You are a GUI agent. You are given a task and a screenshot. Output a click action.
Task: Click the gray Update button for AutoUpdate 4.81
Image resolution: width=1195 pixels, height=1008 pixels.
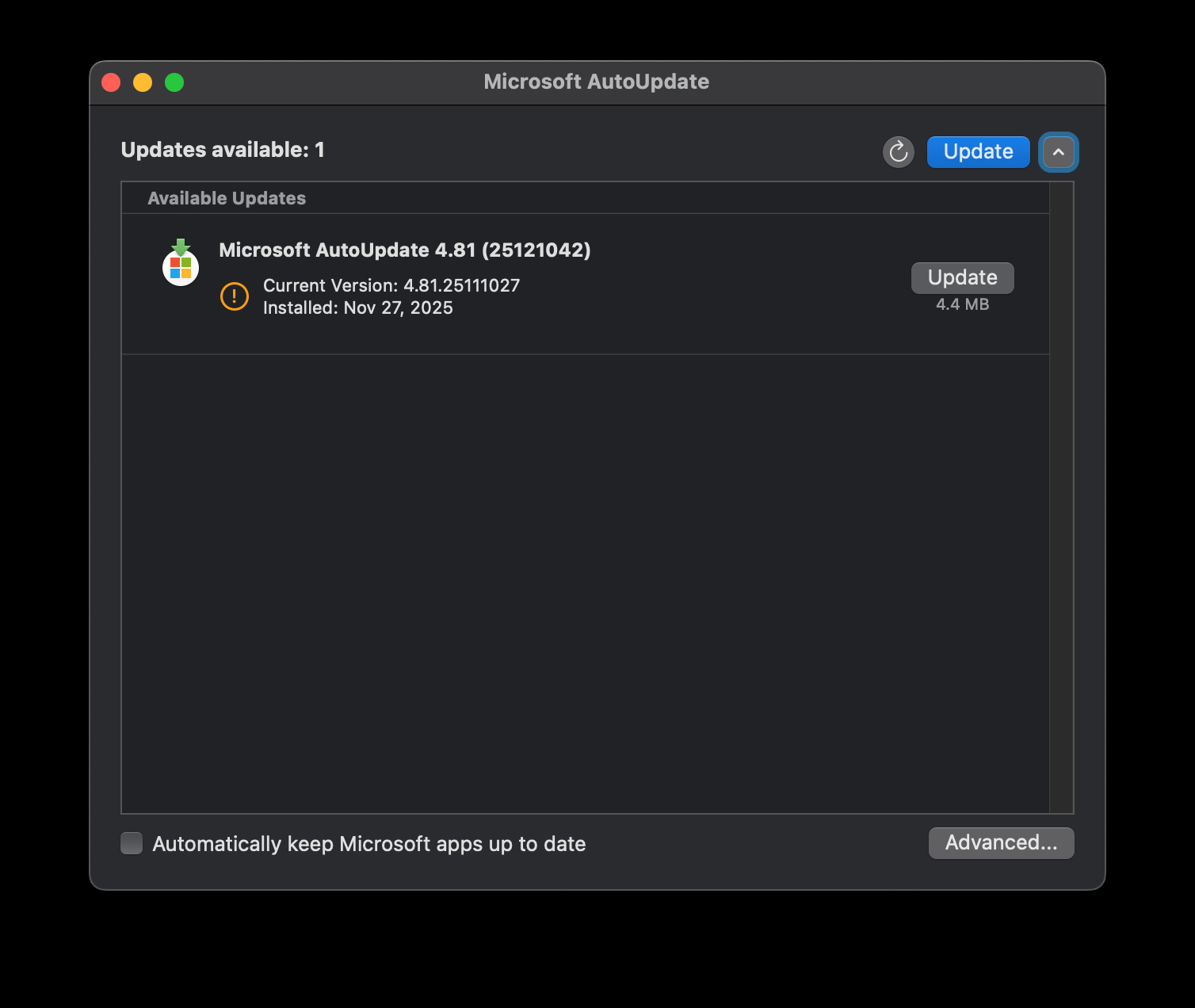(962, 277)
